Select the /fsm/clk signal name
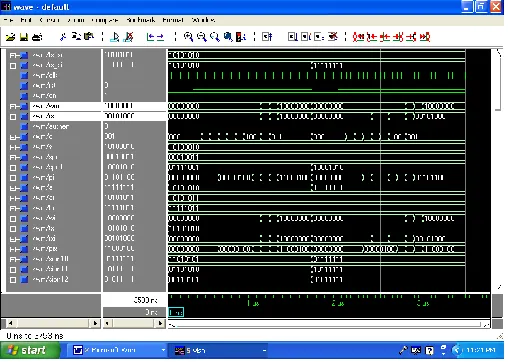 pyautogui.click(x=45, y=76)
